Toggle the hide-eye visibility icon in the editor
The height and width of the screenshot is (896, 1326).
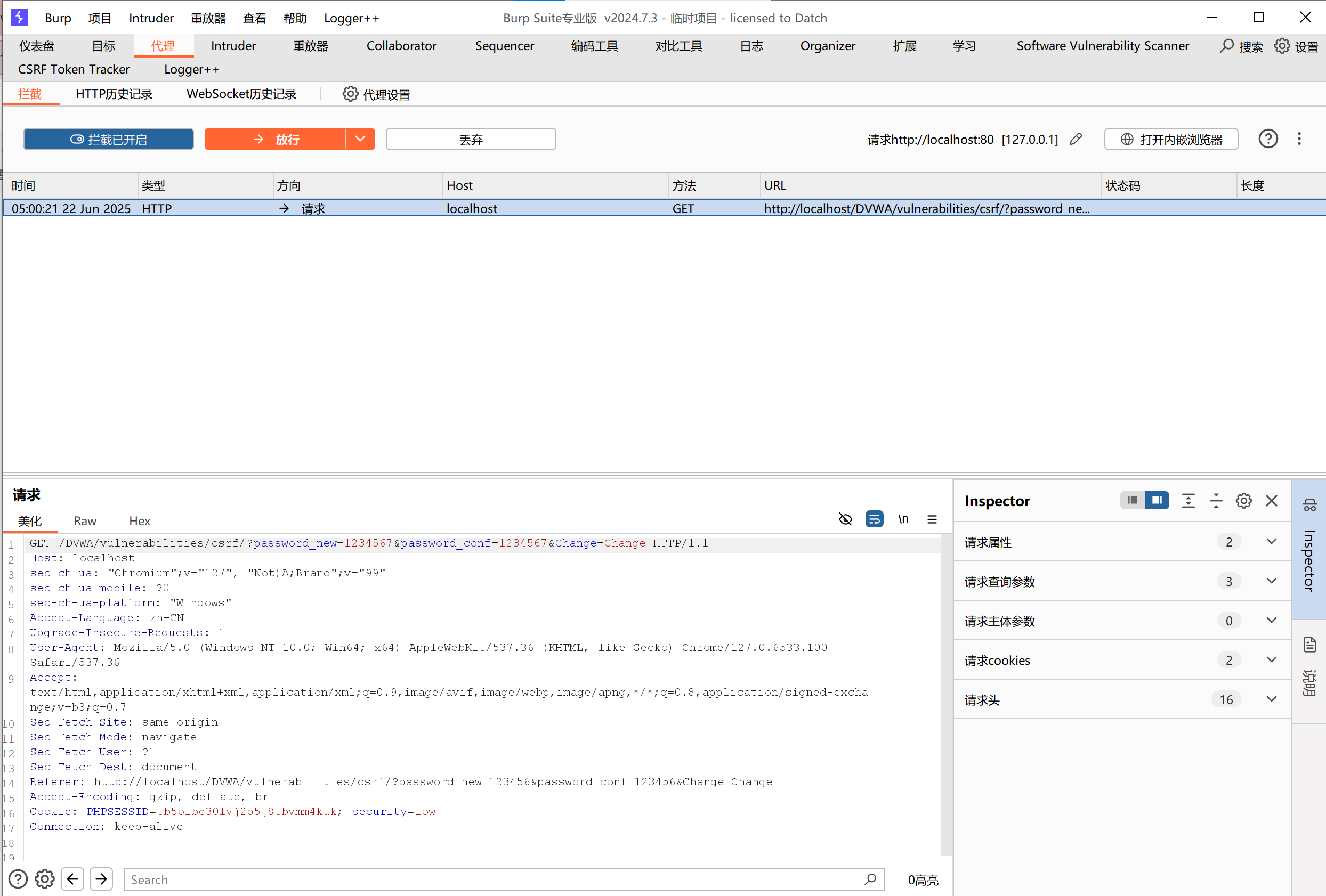845,519
